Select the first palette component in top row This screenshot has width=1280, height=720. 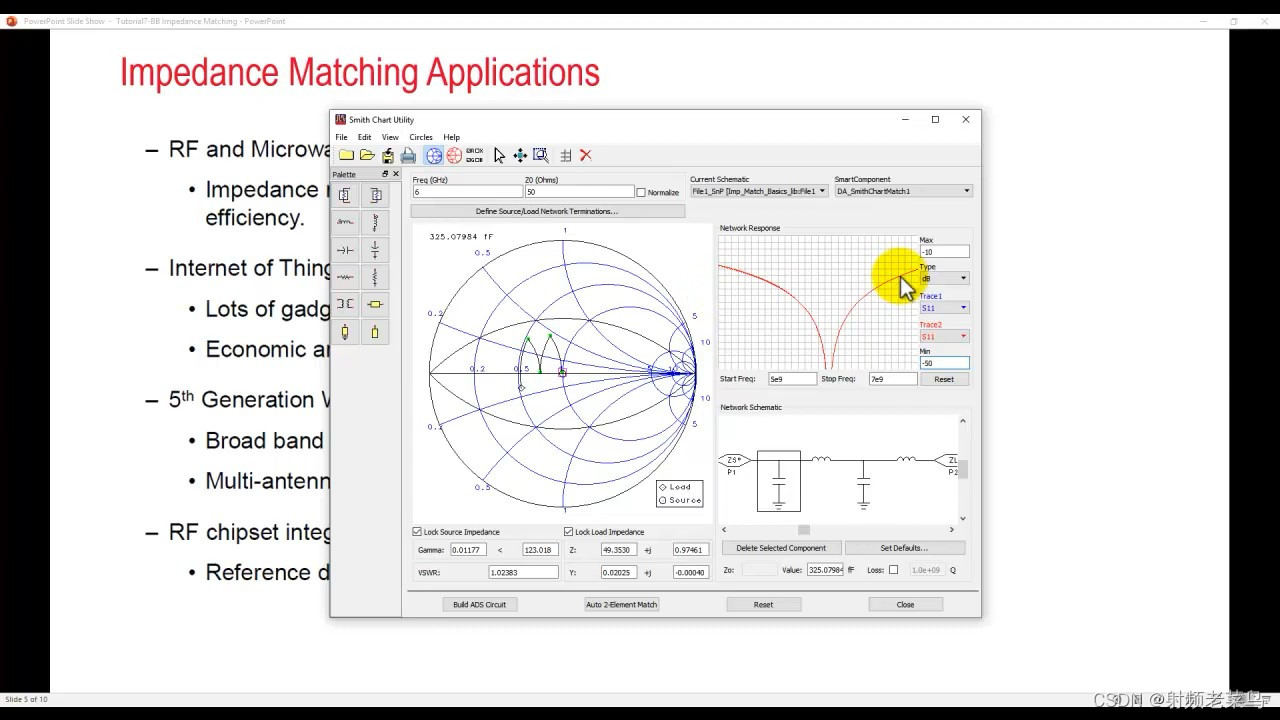(345, 195)
